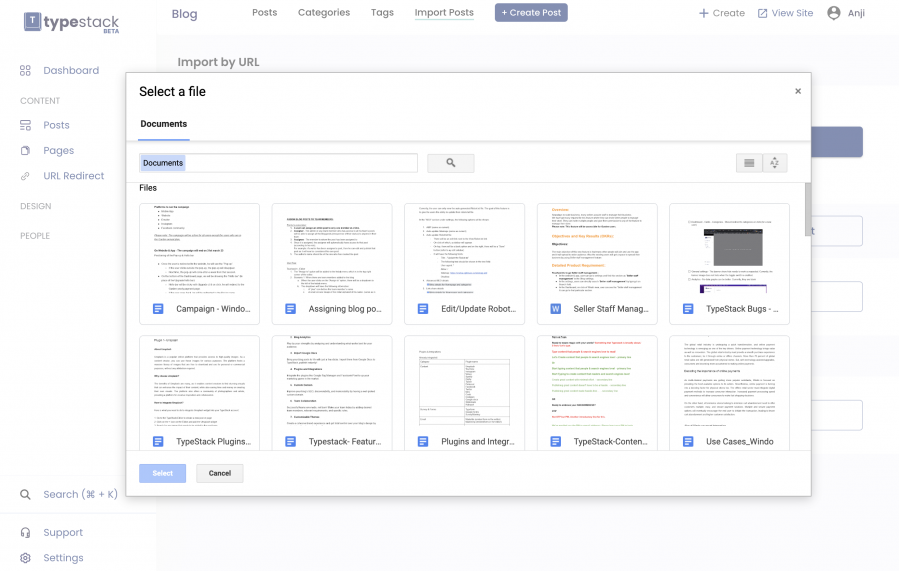The height and width of the screenshot is (571, 899).
Task: Select the Campaign - Windo... document thumbnail
Action: tap(199, 264)
